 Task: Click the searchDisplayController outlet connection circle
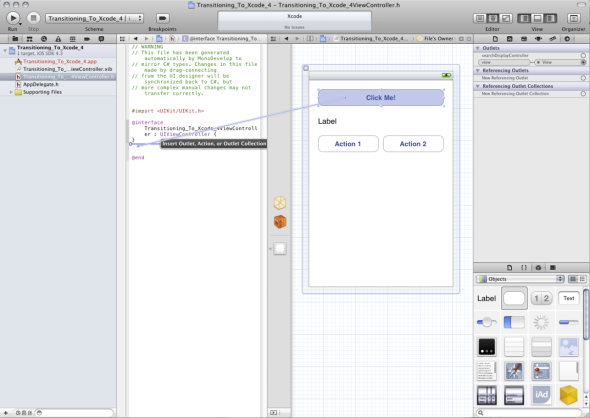(x=583, y=55)
